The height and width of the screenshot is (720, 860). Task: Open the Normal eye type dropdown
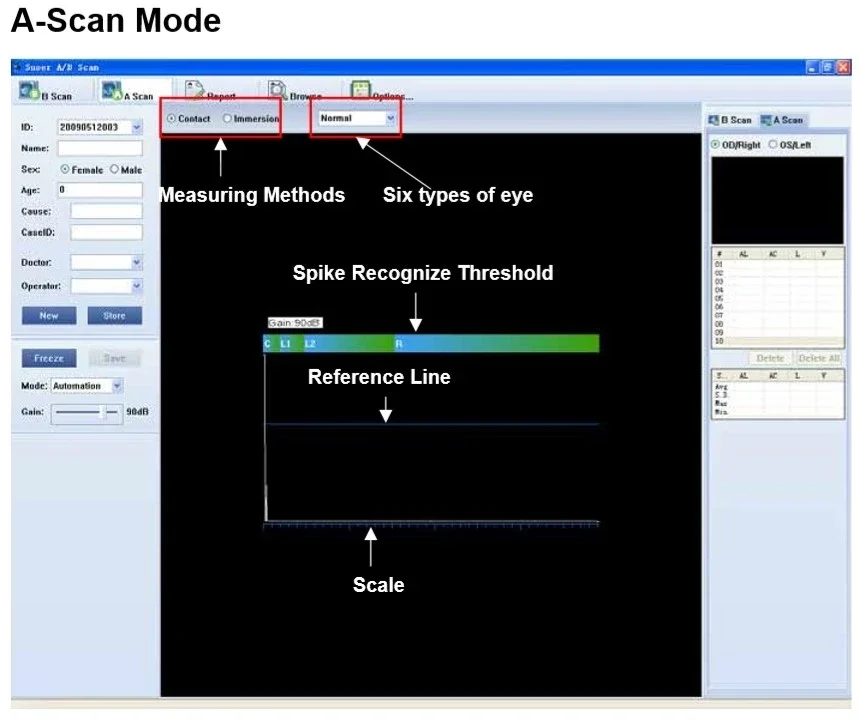point(391,118)
